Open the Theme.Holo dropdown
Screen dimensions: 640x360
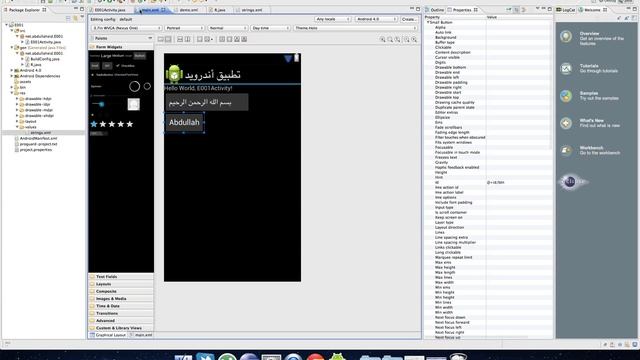tap(355, 28)
